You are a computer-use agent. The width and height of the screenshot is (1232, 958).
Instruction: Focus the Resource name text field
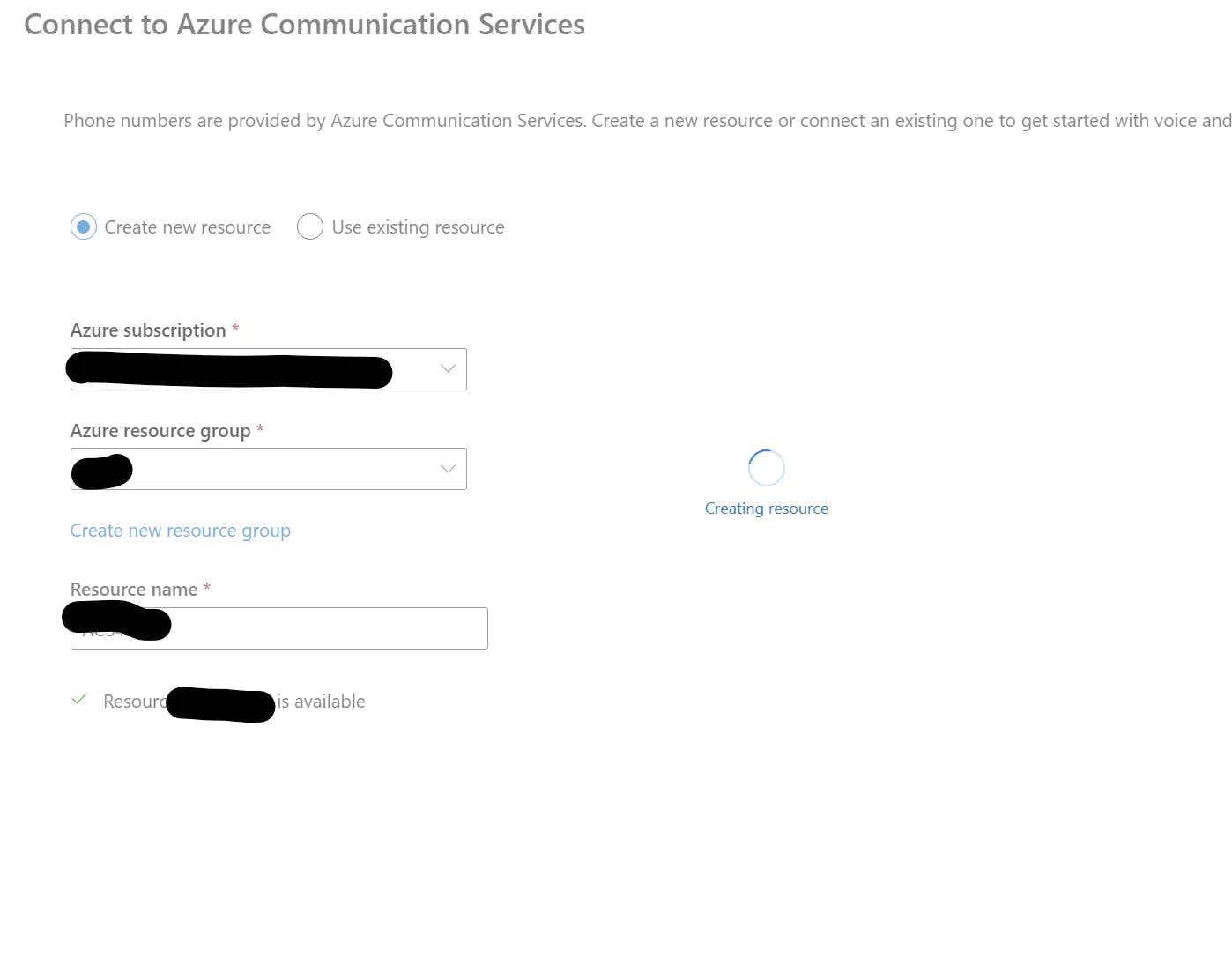point(278,628)
